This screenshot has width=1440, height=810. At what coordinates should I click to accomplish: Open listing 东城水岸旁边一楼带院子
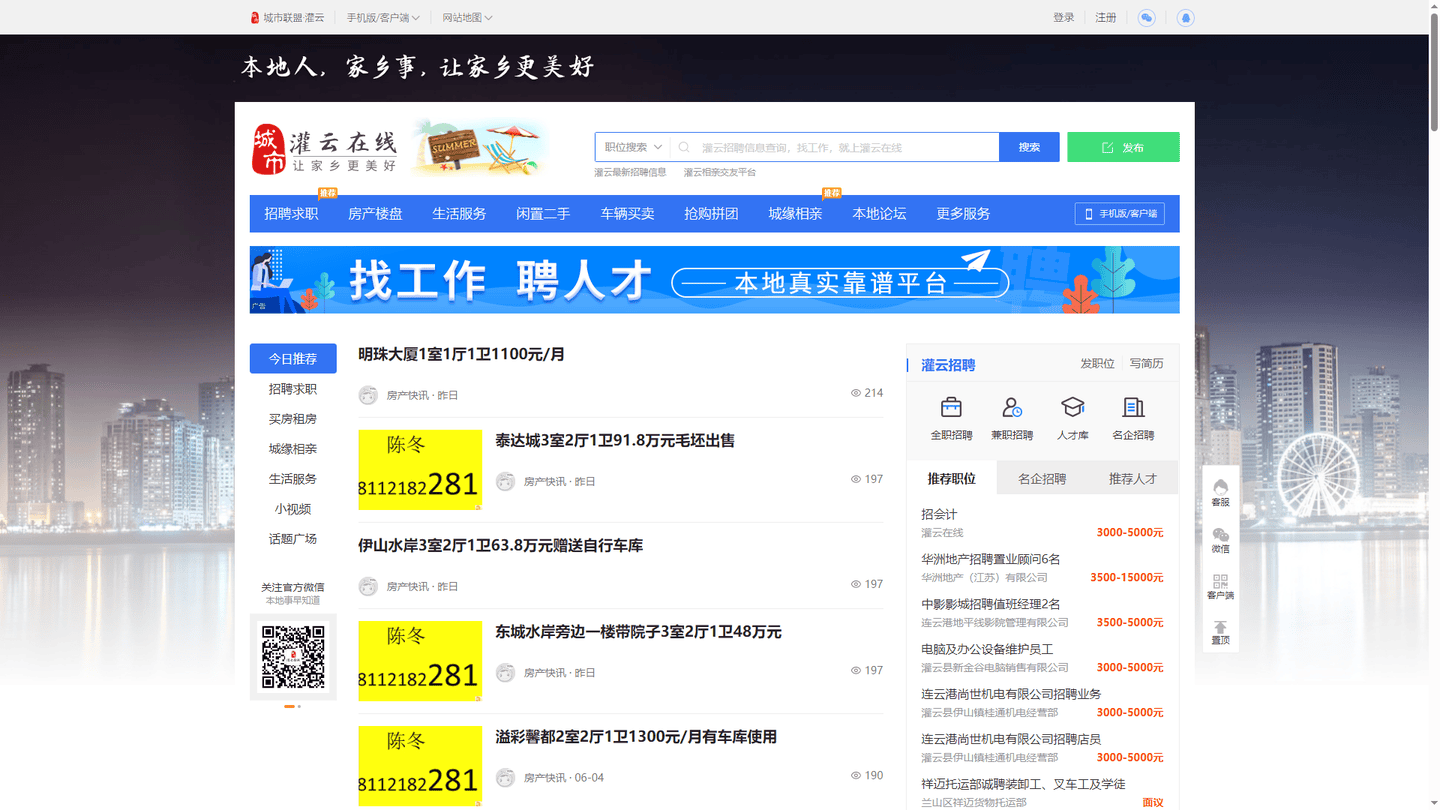[x=639, y=632]
